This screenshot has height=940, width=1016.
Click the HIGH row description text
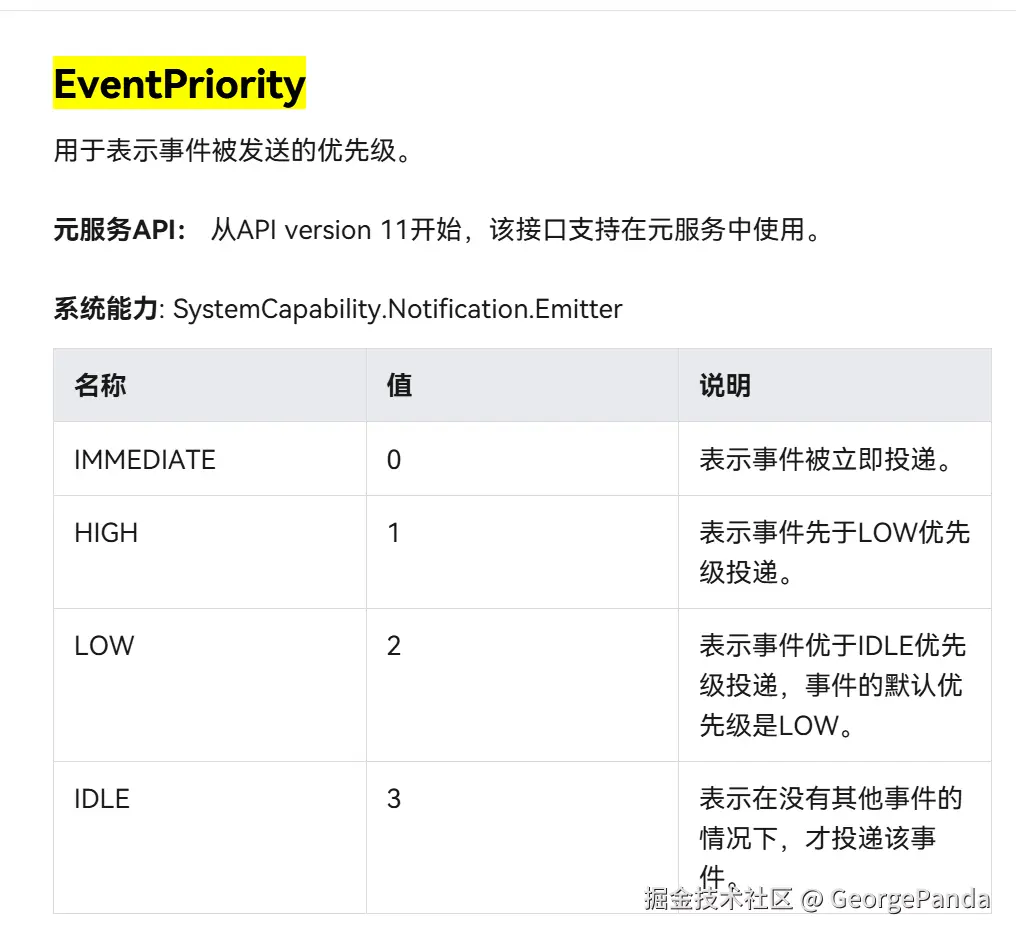[x=835, y=553]
